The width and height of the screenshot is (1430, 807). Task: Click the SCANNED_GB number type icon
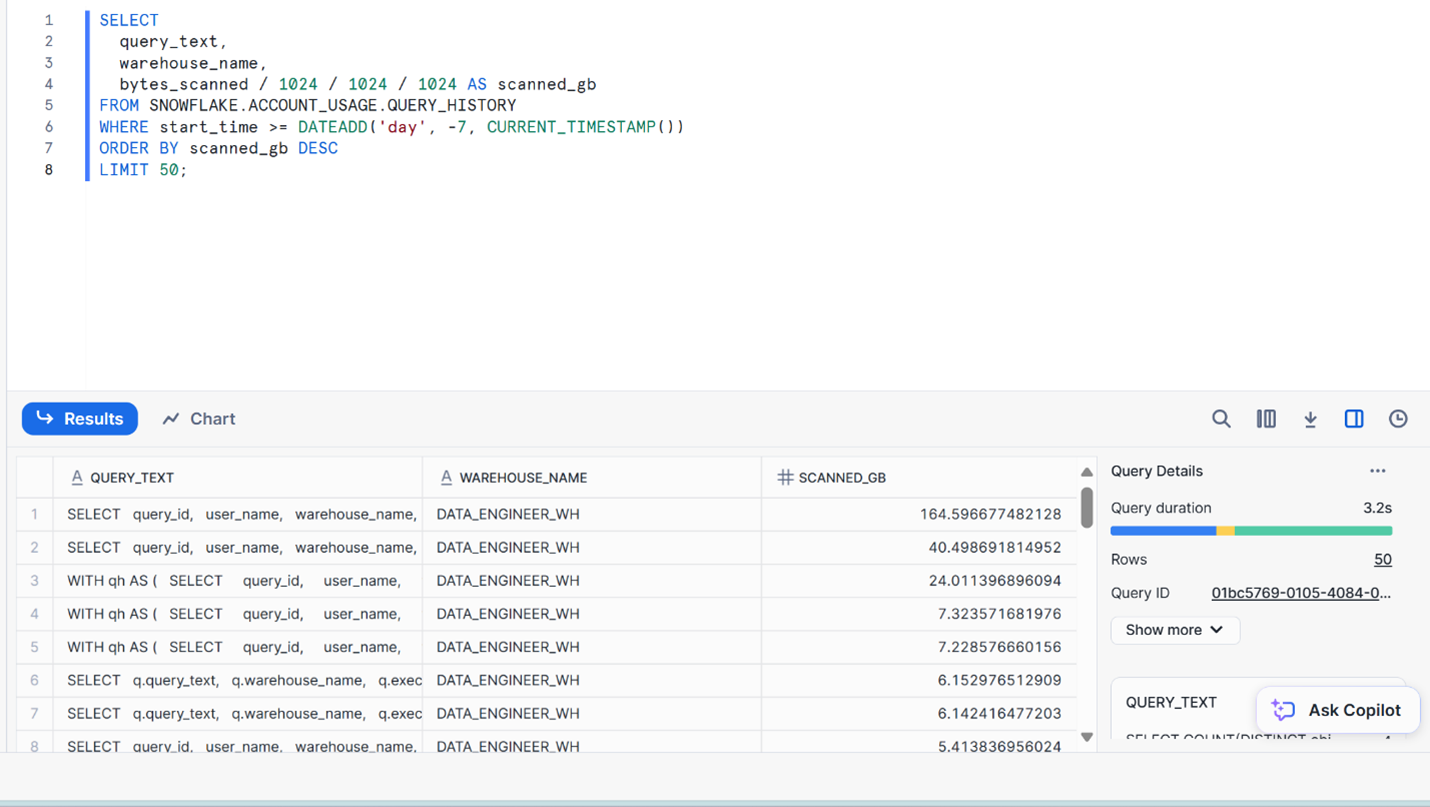point(785,478)
